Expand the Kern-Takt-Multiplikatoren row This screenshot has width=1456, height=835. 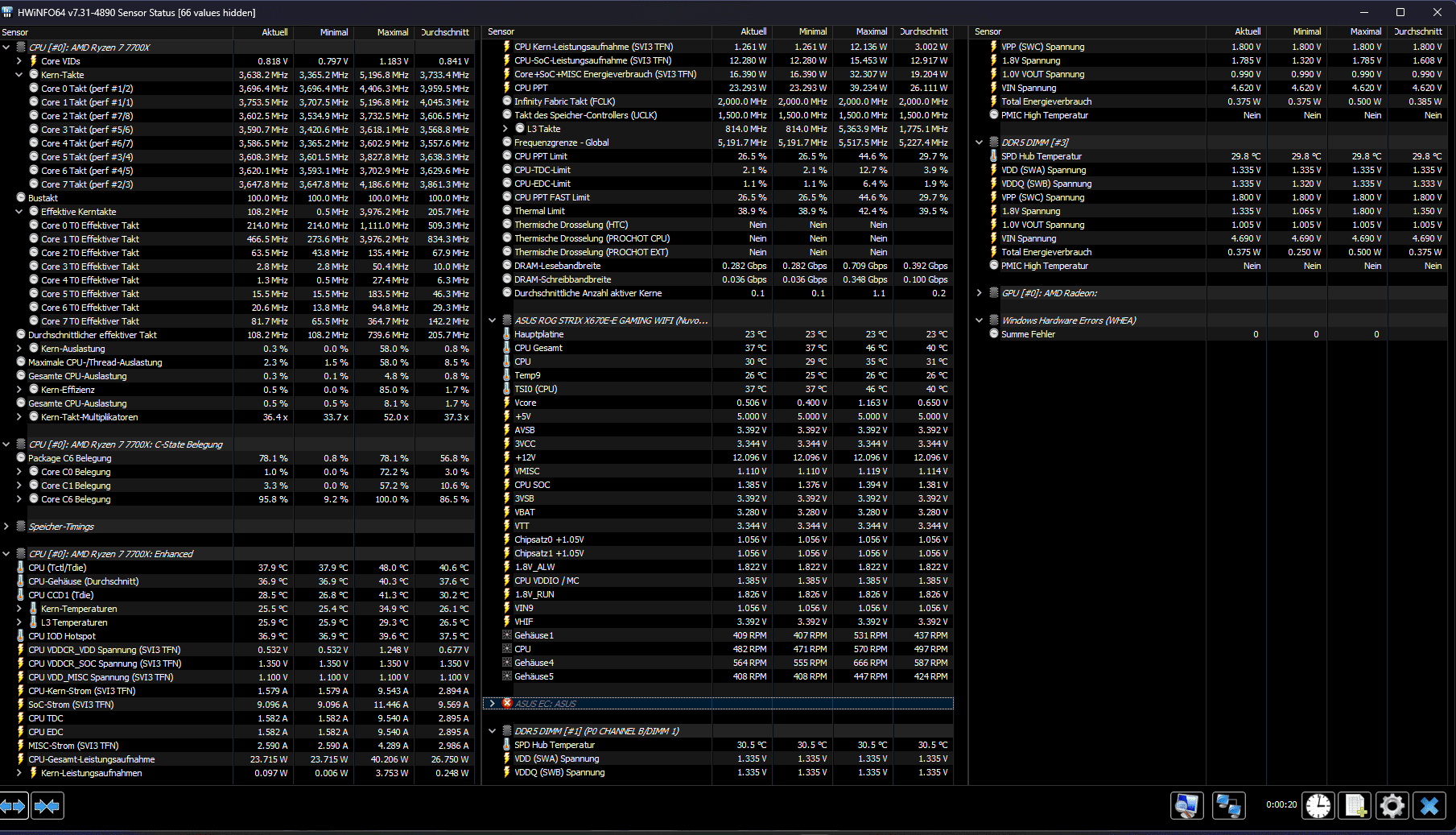tap(19, 417)
